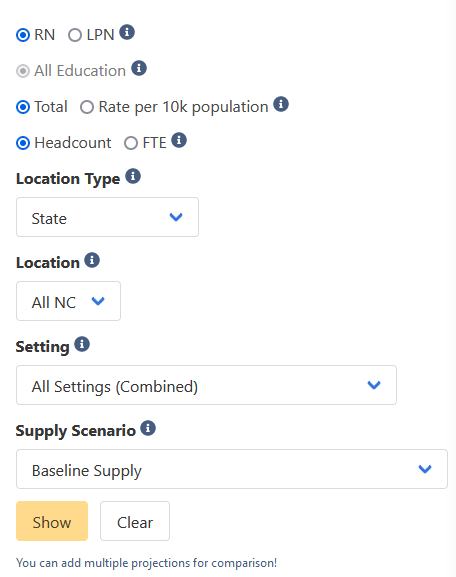Click the info icon beside Location heading

(92, 260)
